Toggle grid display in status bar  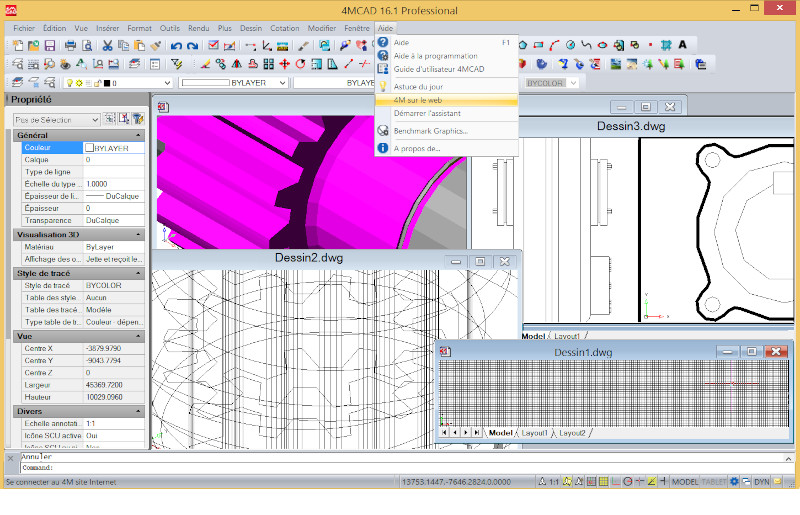point(603,481)
